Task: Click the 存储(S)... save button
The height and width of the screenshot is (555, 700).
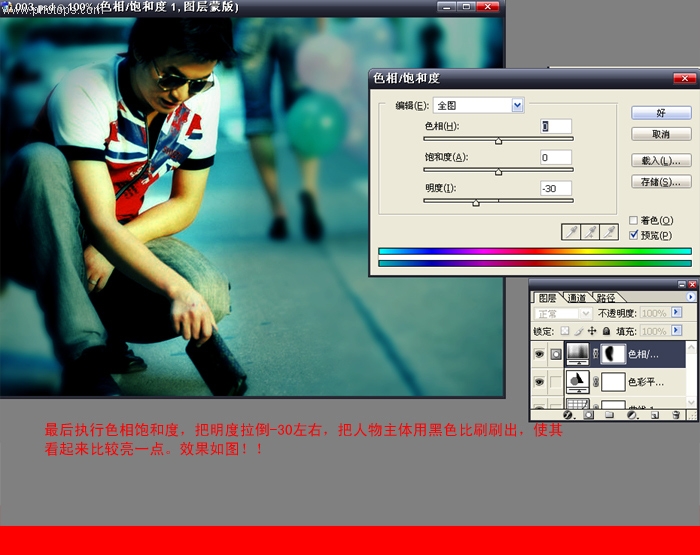Action: pos(661,182)
